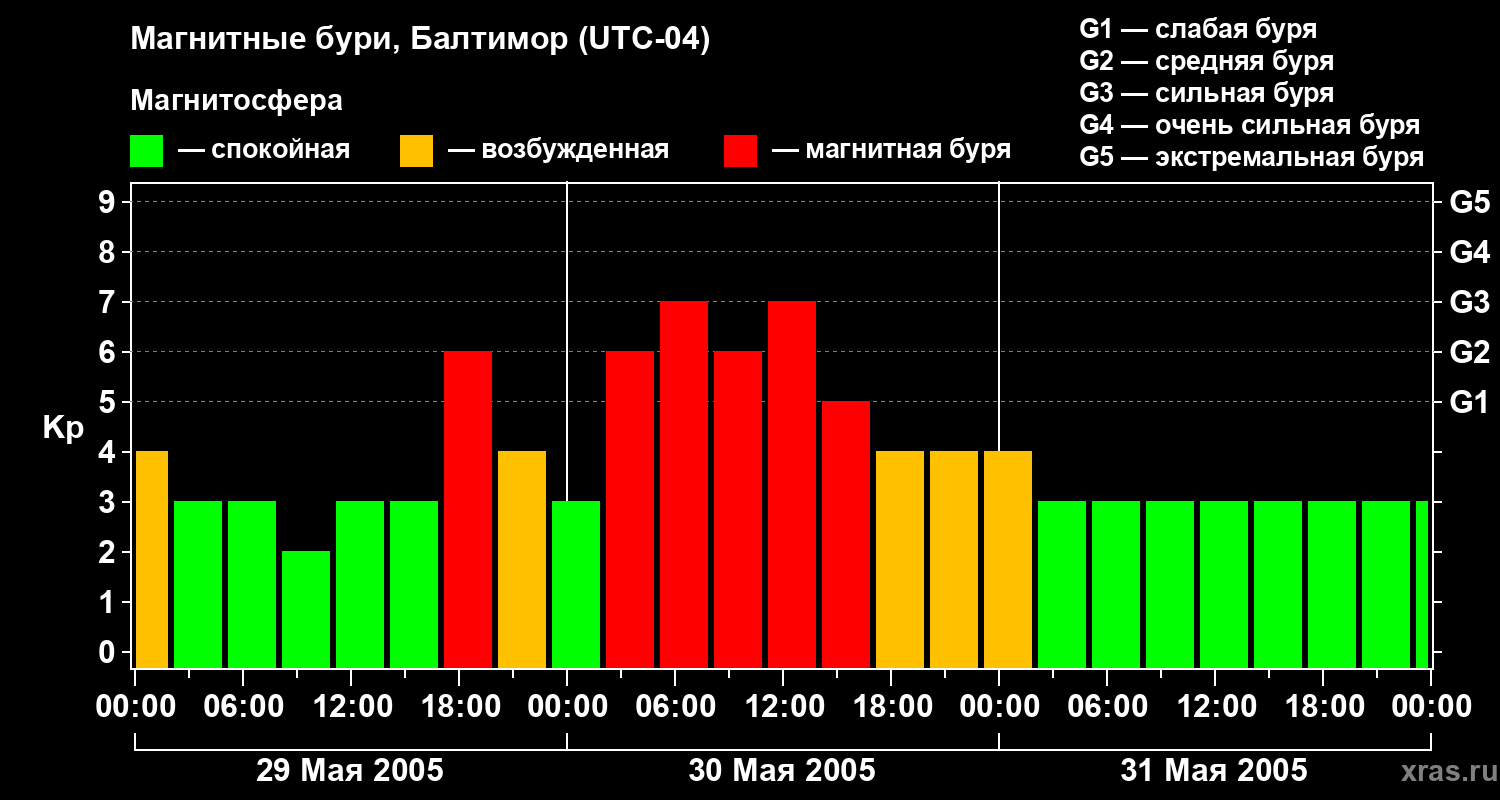Select the 'G3 — сильная буря' legend line

pos(1206,93)
